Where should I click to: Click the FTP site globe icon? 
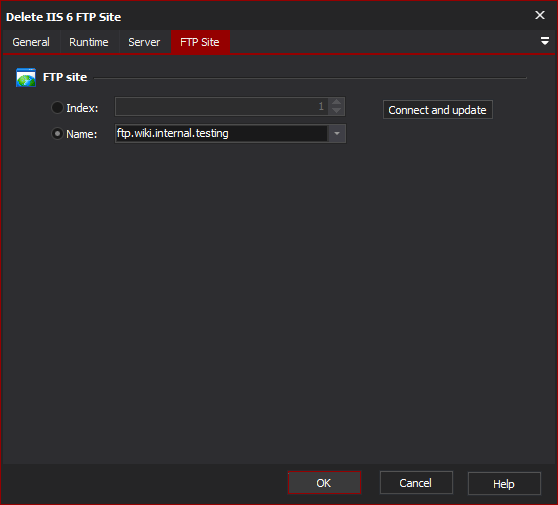point(26,77)
